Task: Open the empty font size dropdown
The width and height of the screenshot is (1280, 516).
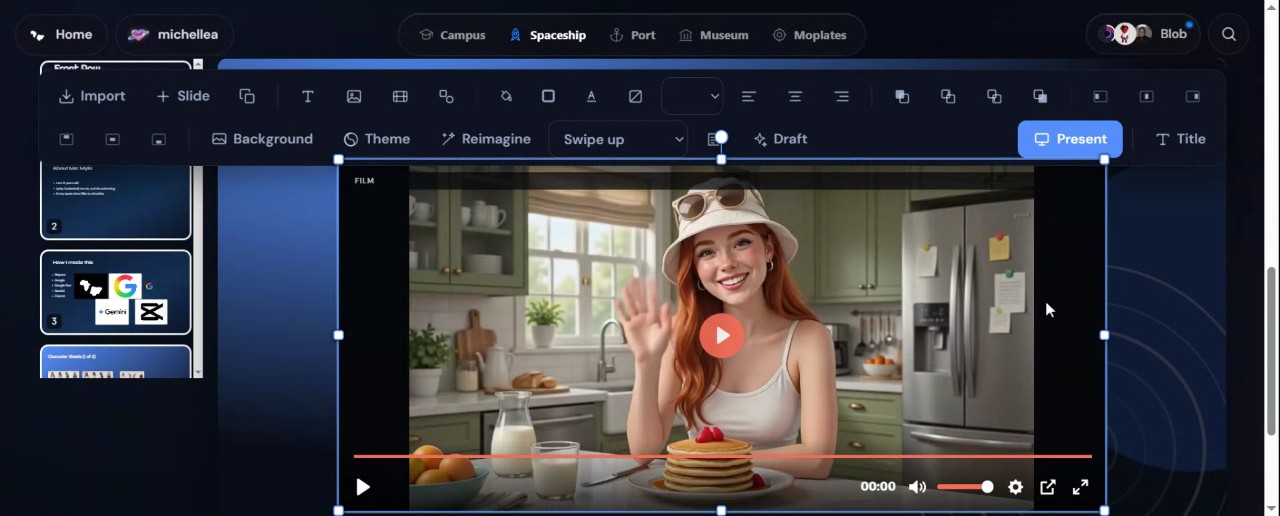Action: [x=692, y=96]
